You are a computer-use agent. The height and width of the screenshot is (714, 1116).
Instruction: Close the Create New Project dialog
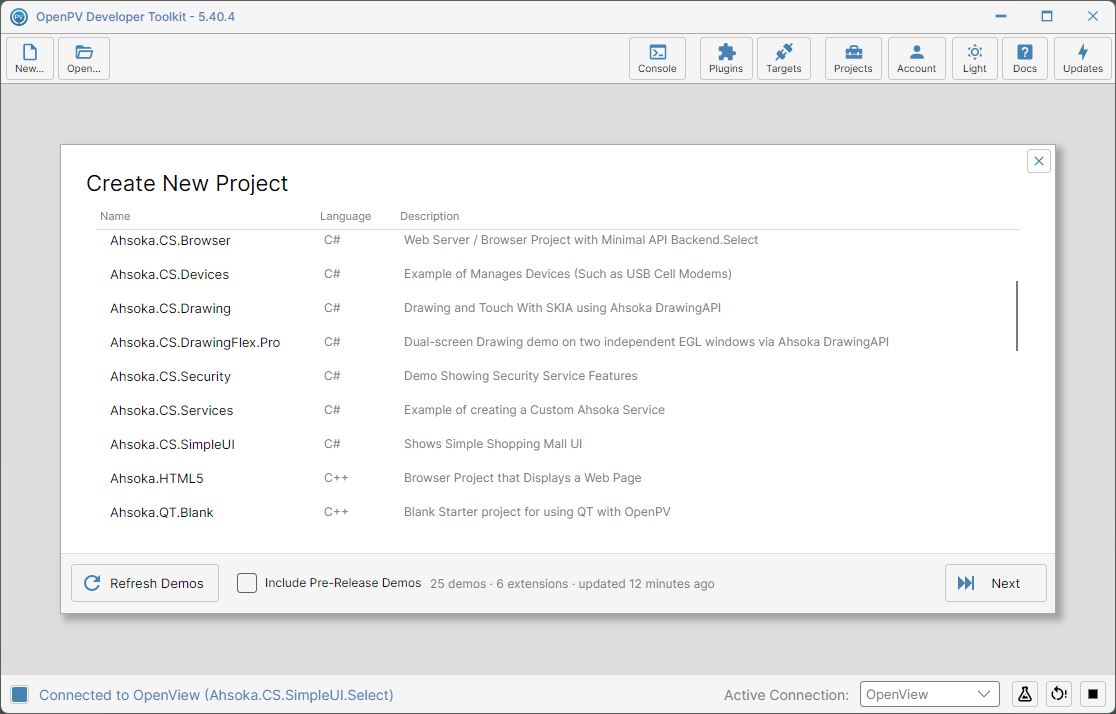pos(1038,161)
